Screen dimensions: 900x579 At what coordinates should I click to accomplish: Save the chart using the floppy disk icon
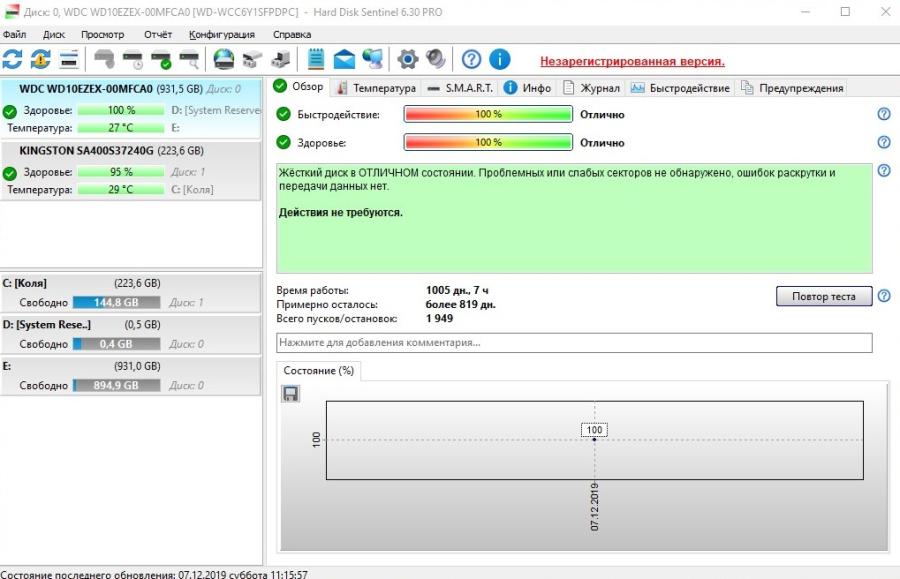[291, 394]
